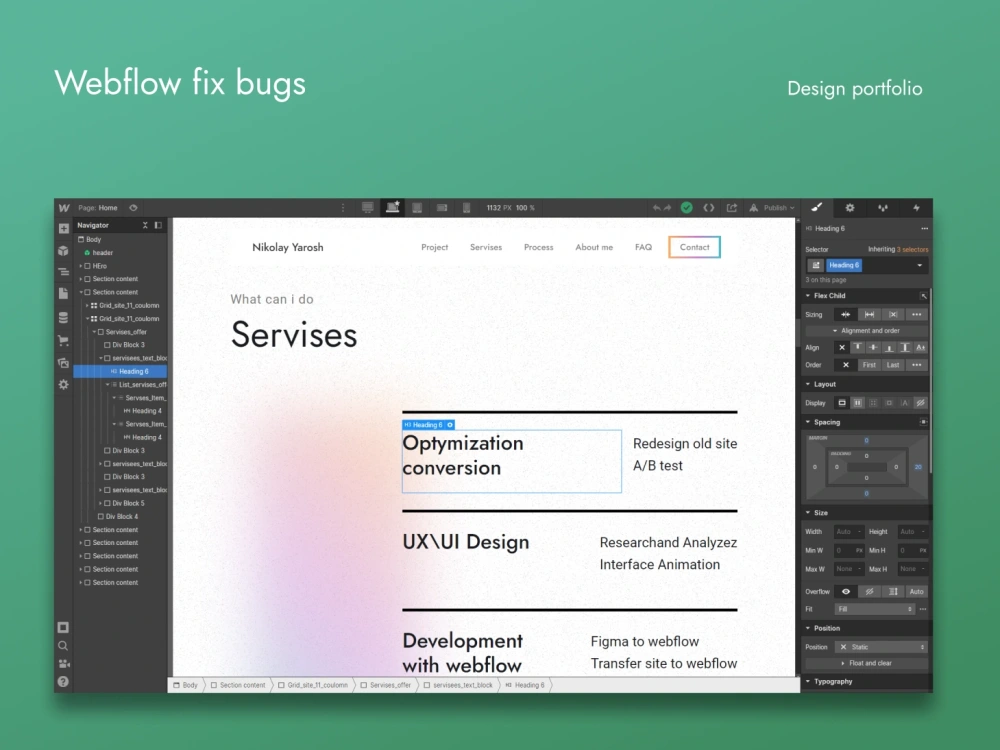
Task: Click the Contact button on the canvas
Action: click(x=694, y=247)
